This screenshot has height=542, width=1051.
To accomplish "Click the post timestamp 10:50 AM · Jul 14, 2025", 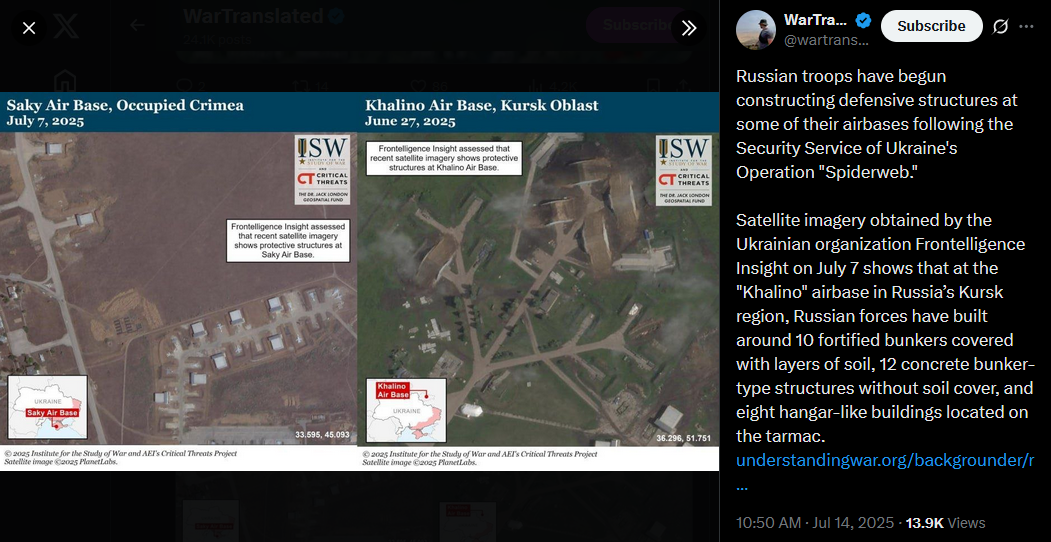I will coord(815,523).
